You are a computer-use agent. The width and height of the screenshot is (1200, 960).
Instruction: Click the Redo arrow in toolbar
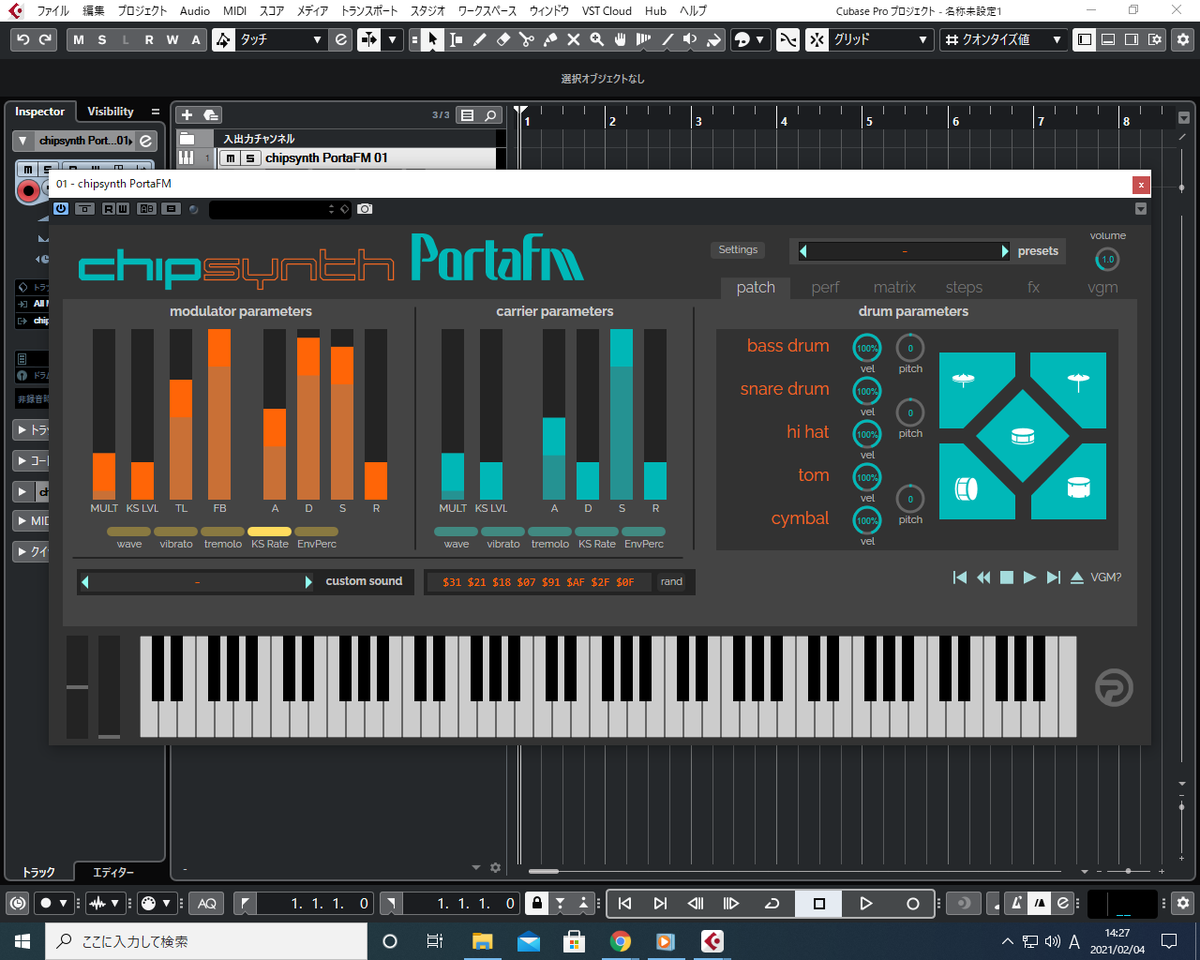[47, 40]
